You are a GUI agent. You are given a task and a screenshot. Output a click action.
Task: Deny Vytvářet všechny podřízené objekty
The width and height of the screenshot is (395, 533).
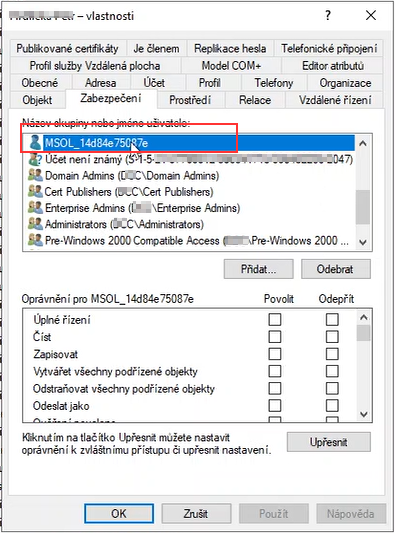point(332,371)
